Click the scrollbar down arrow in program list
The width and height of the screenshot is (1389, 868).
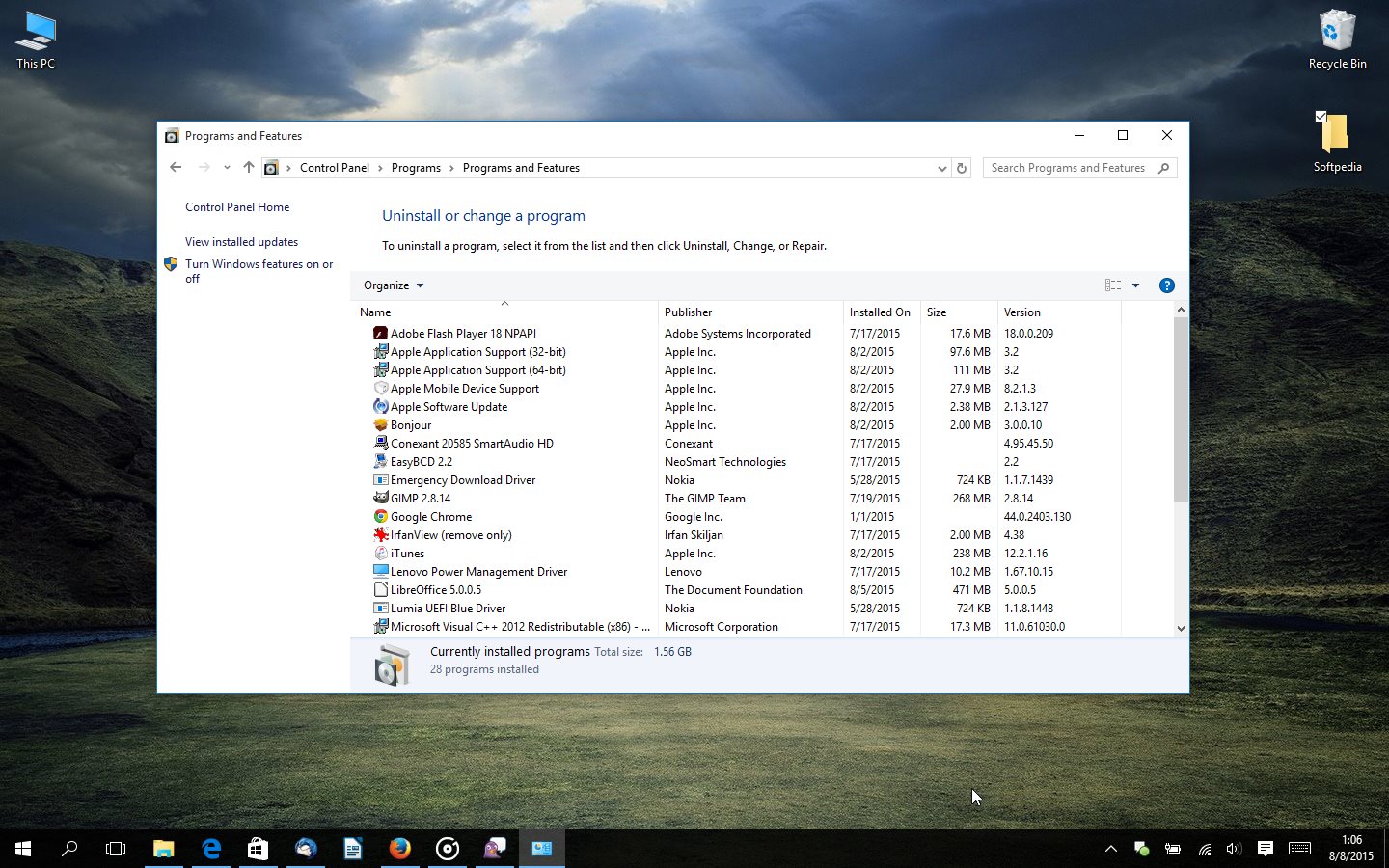pos(1181,628)
